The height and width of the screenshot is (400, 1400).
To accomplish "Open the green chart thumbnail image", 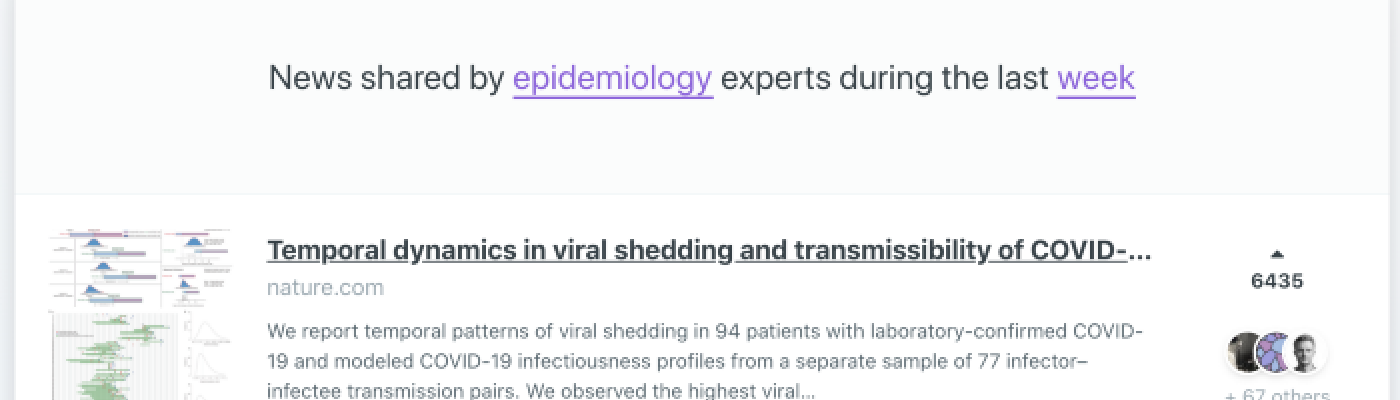I will click(x=115, y=357).
